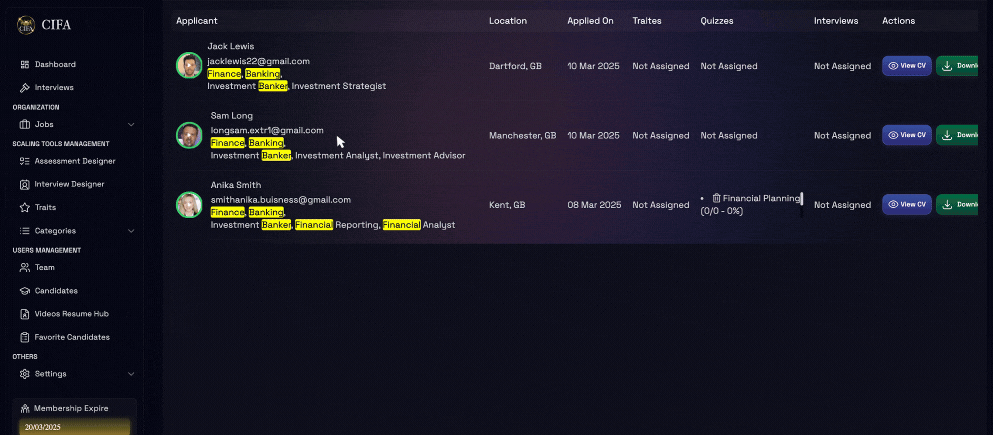
Task: Expand the Categories submenu
Action: 131,231
